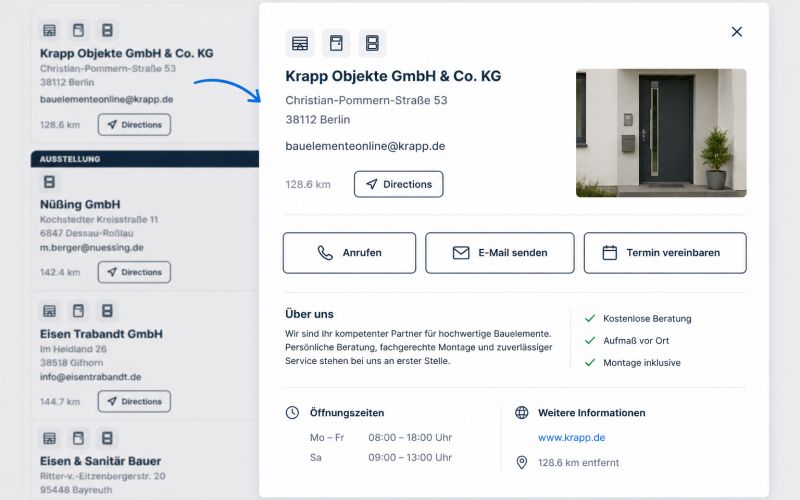This screenshot has width=800, height=500.
Task: Click Directions for Nüßing GmbH
Action: pyautogui.click(x=134, y=272)
